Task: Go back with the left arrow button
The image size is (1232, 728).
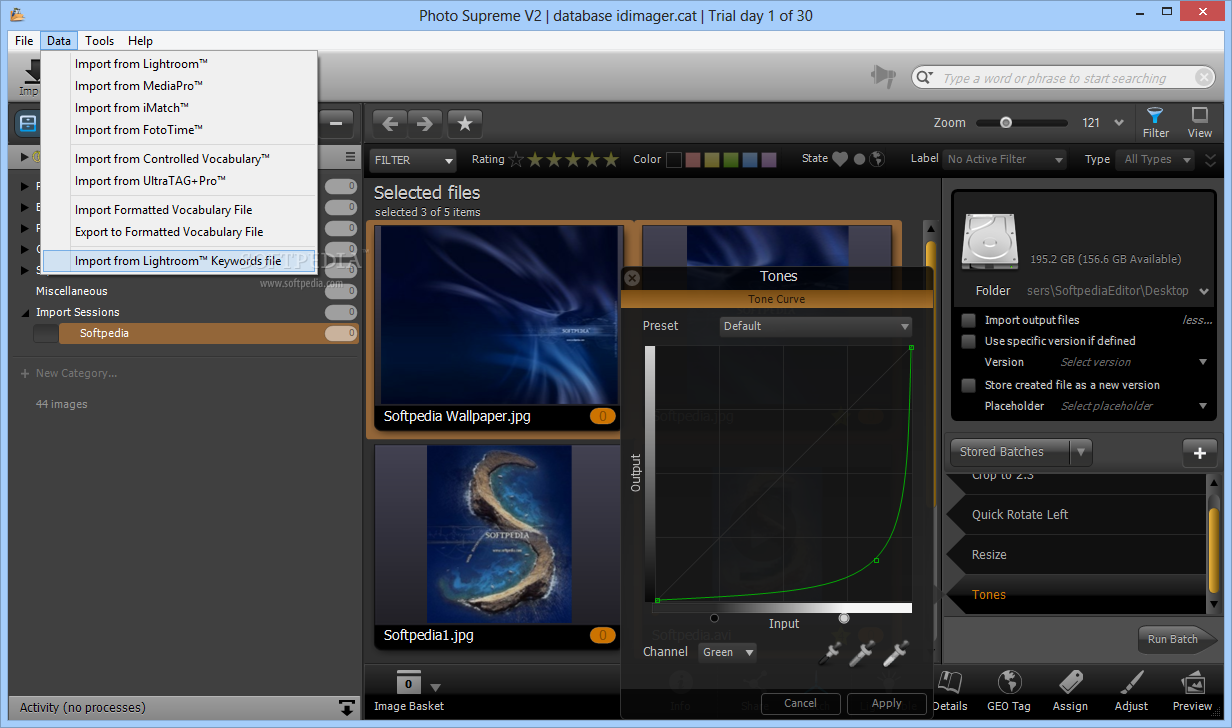Action: point(390,124)
